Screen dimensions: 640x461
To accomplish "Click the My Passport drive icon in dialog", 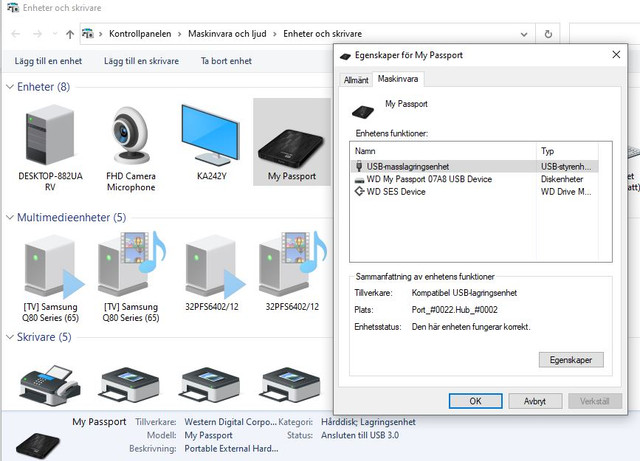I will (362, 111).
